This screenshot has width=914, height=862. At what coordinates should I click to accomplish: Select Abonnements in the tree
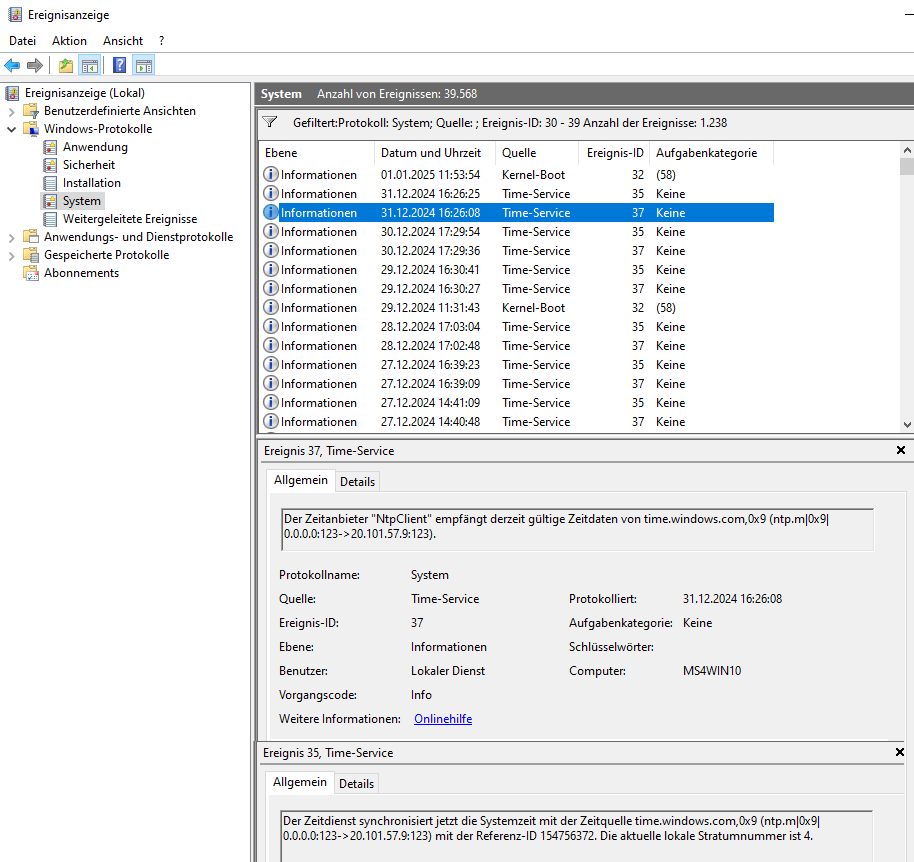pyautogui.click(x=81, y=273)
